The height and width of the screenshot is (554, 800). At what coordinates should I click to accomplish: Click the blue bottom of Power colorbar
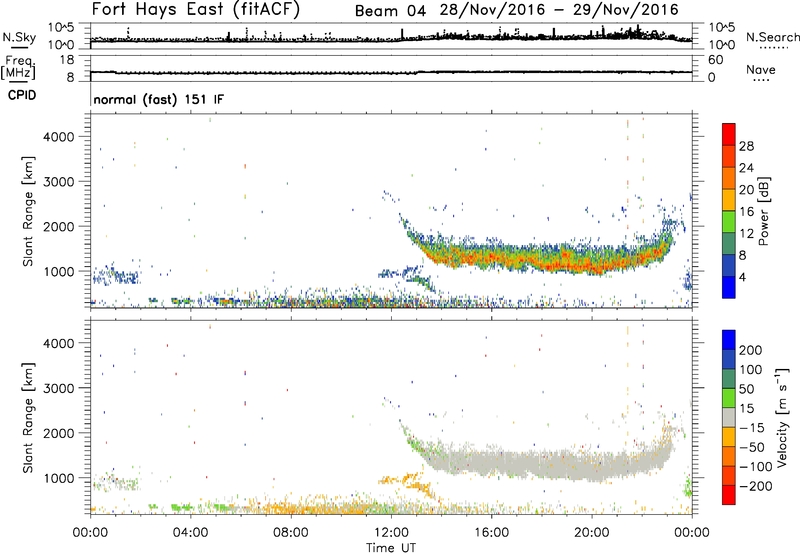(729, 287)
